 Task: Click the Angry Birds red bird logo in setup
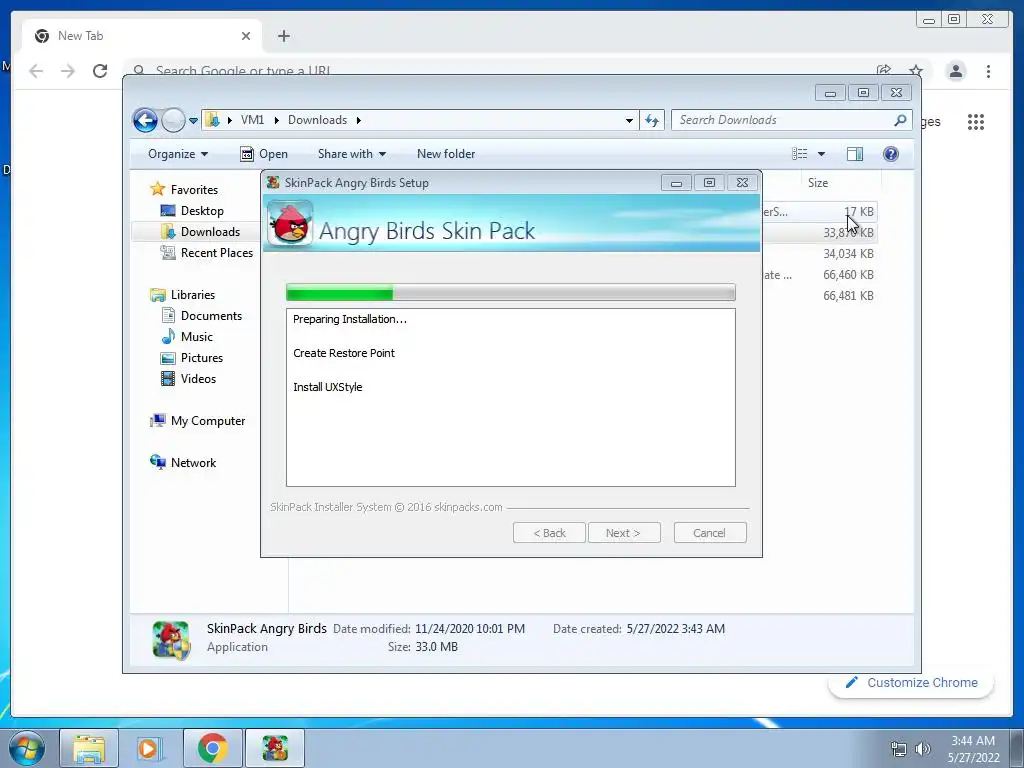291,223
